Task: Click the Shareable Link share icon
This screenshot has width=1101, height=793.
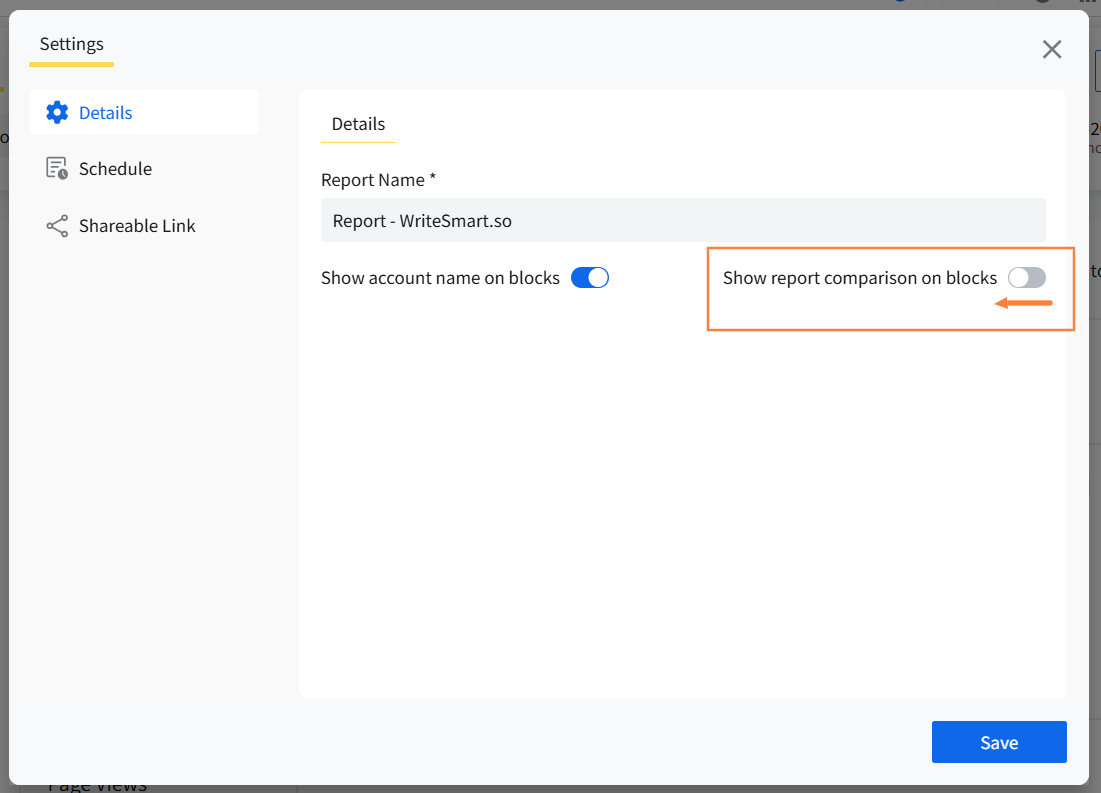Action: click(x=57, y=226)
